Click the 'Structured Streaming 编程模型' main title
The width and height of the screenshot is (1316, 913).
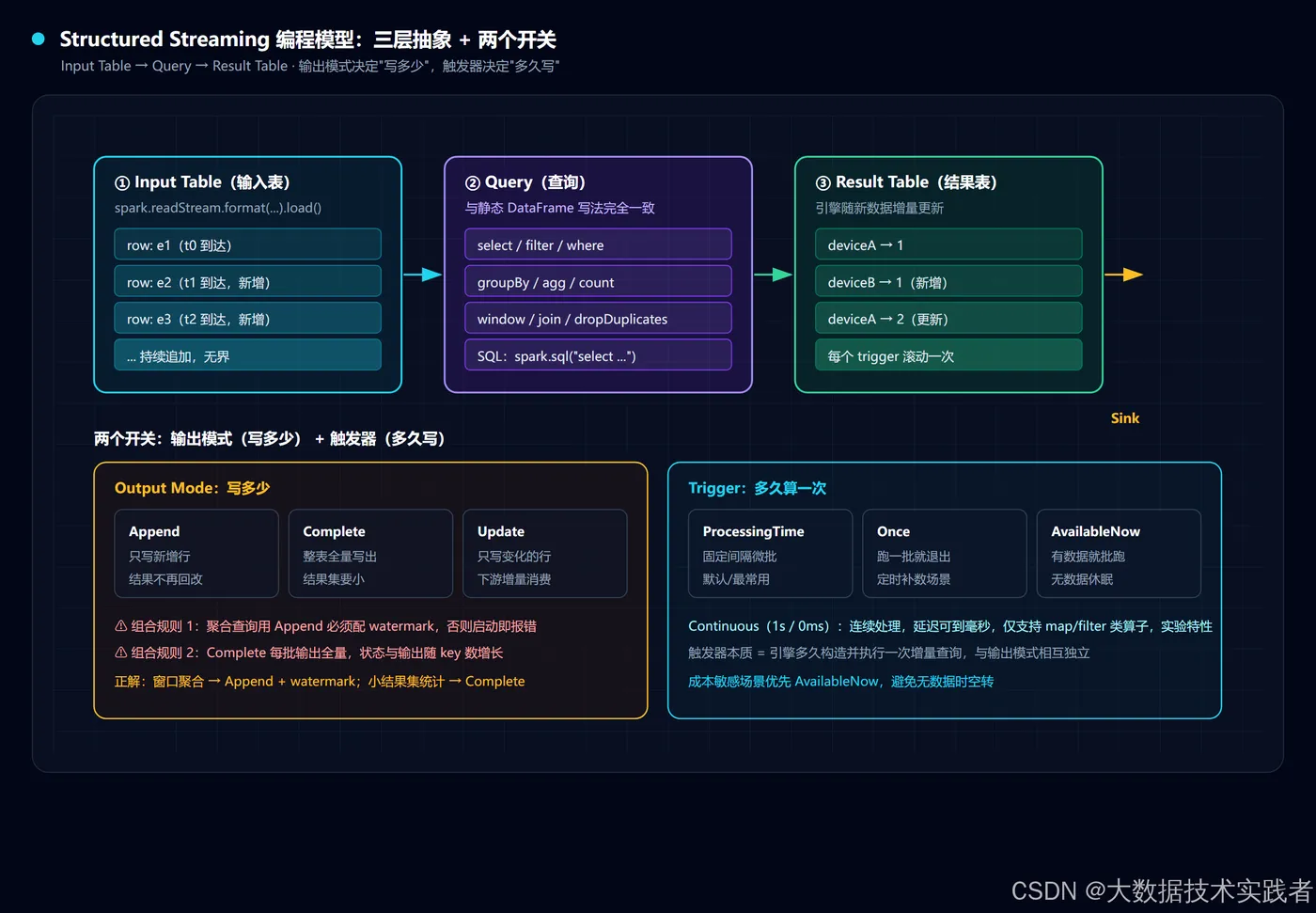point(307,39)
